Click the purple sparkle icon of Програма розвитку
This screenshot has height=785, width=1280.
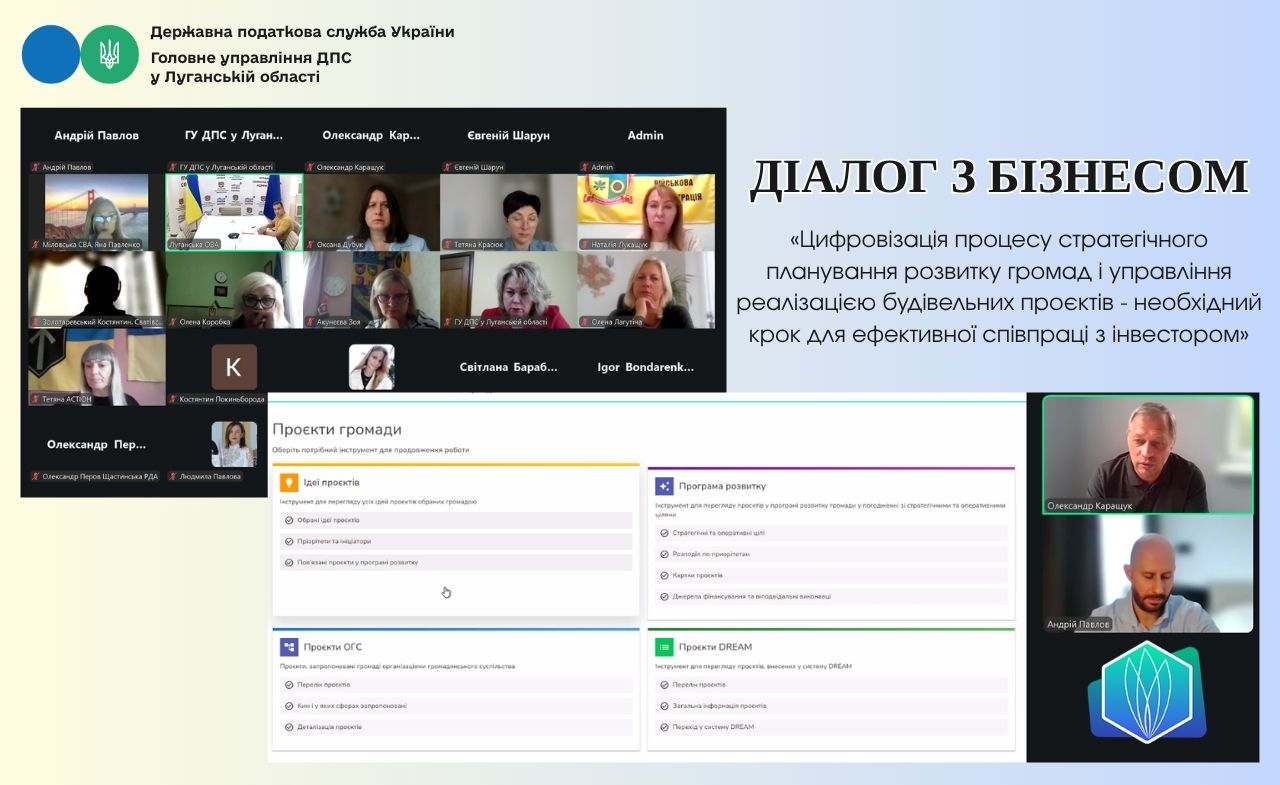coord(664,486)
